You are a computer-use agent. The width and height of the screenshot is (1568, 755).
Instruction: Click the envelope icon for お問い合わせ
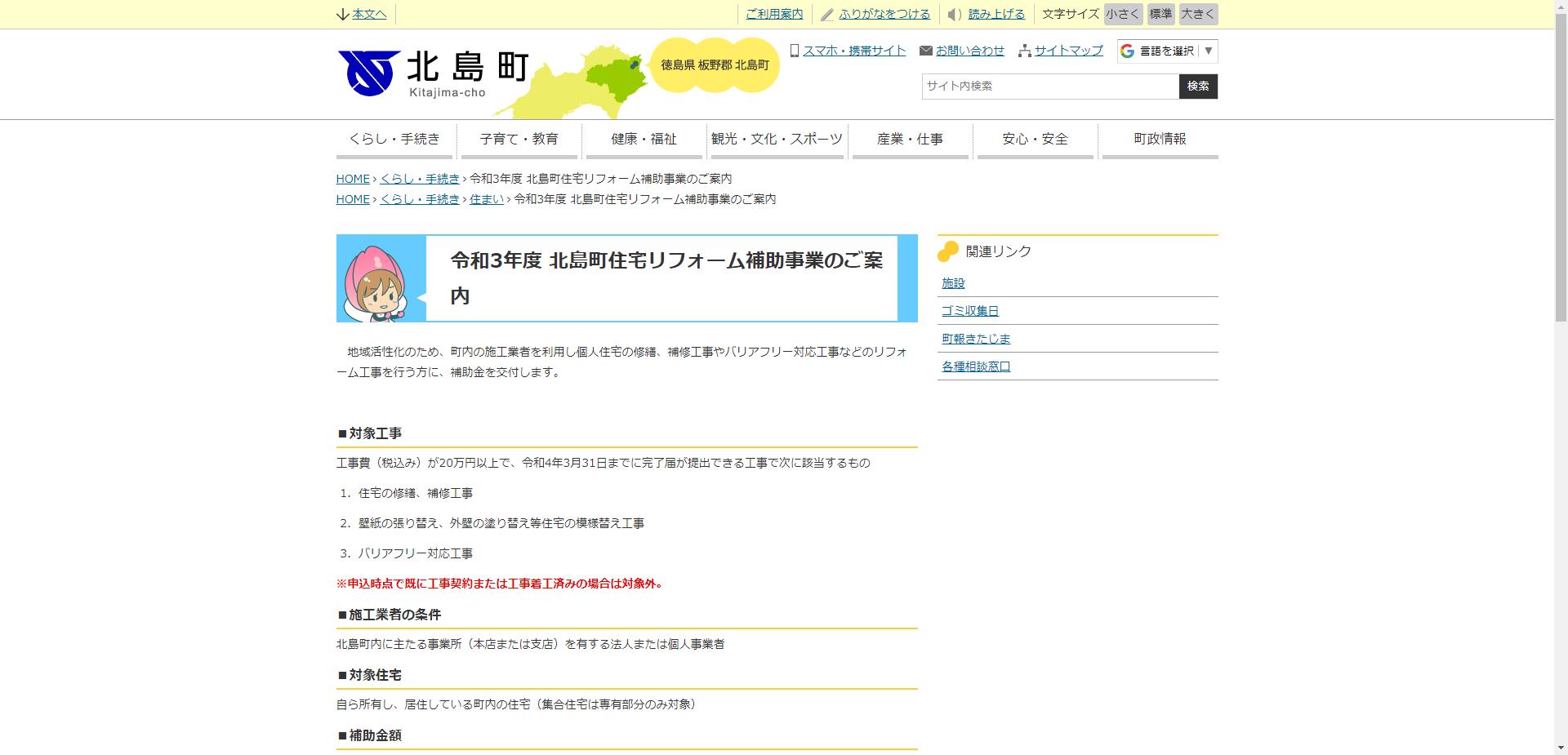[x=925, y=51]
